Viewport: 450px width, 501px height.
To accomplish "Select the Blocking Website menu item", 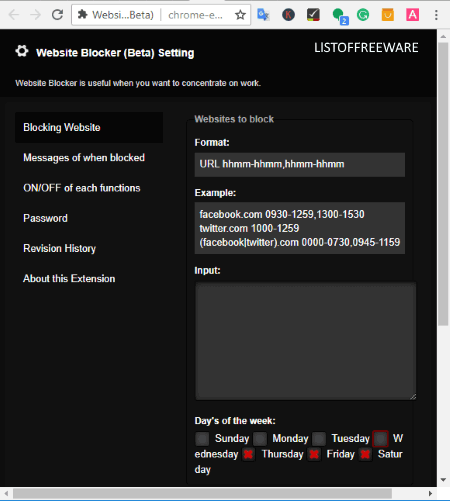I will 89,127.
